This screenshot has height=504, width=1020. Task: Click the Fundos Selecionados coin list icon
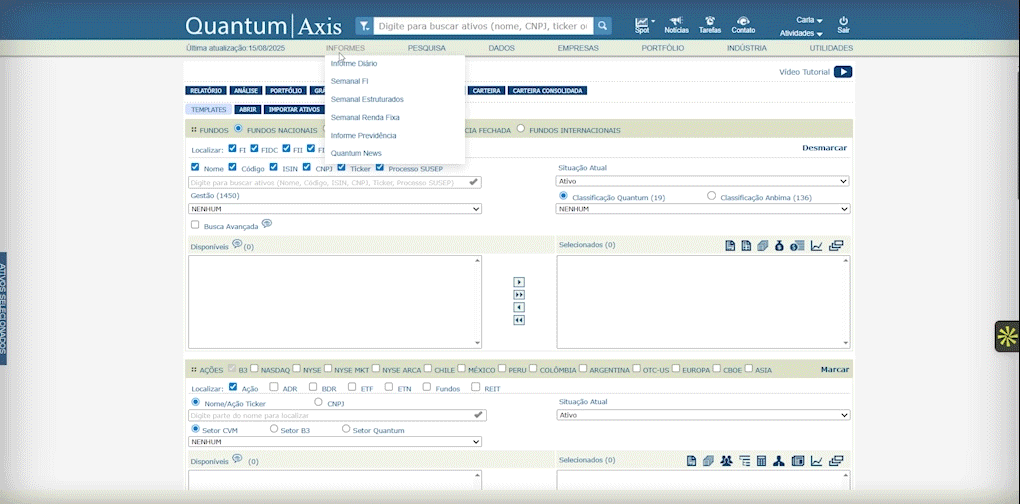798,246
